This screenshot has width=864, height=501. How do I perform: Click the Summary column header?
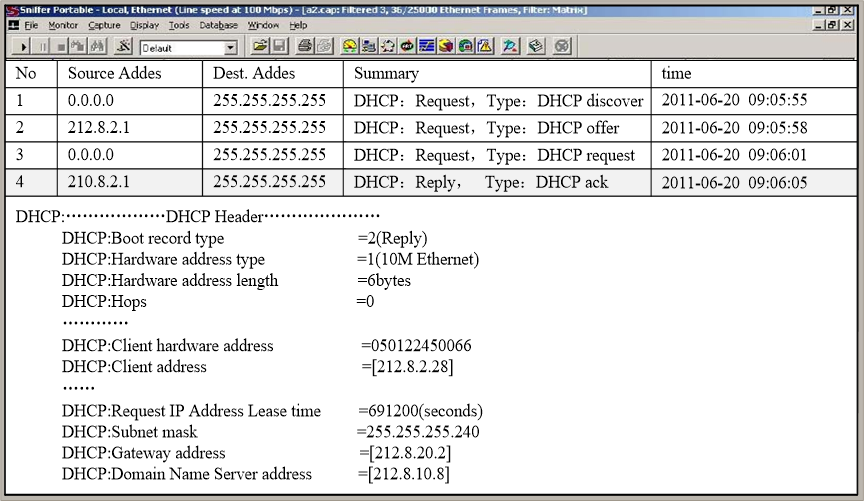pos(386,73)
